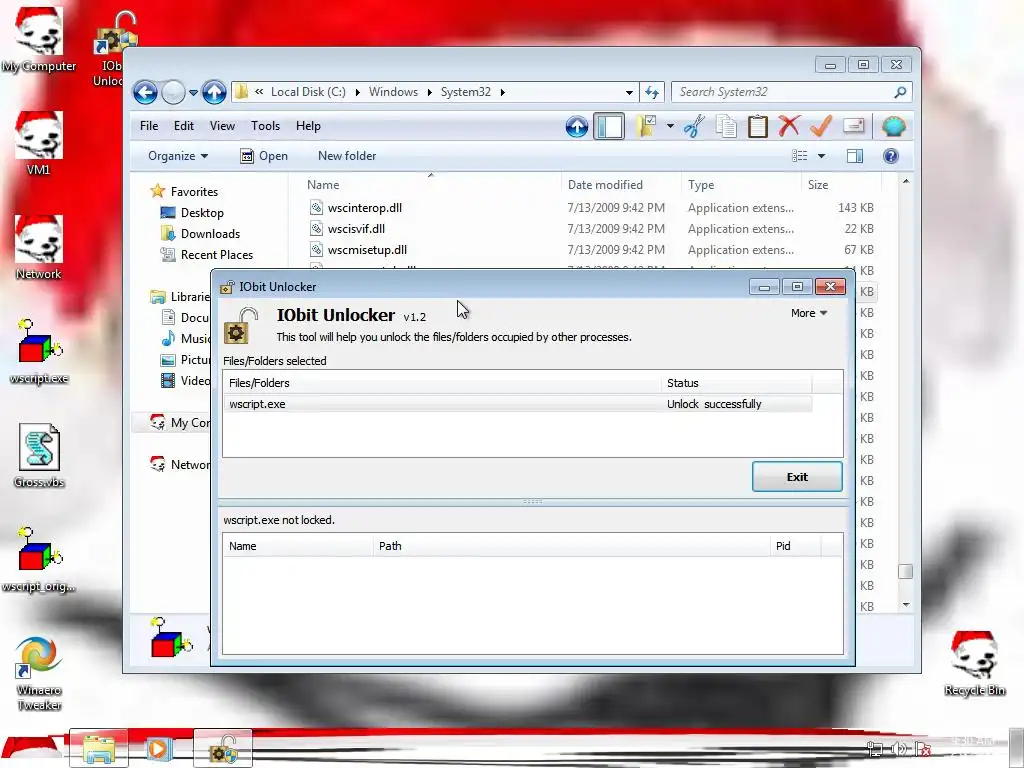This screenshot has width=1024, height=768.
Task: Click Explorer taskbar button
Action: (98, 748)
